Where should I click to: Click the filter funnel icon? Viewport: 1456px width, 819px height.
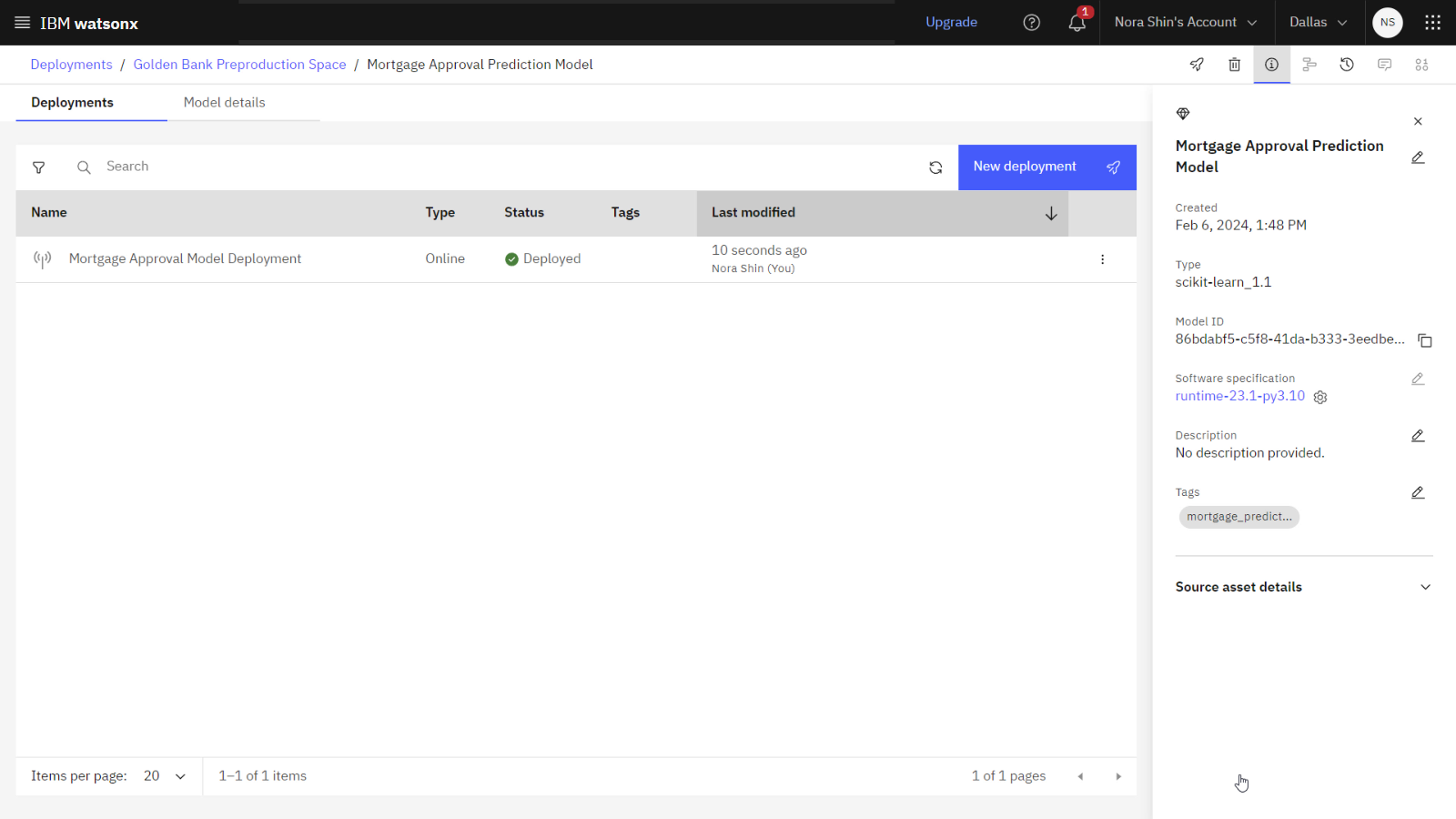click(39, 167)
